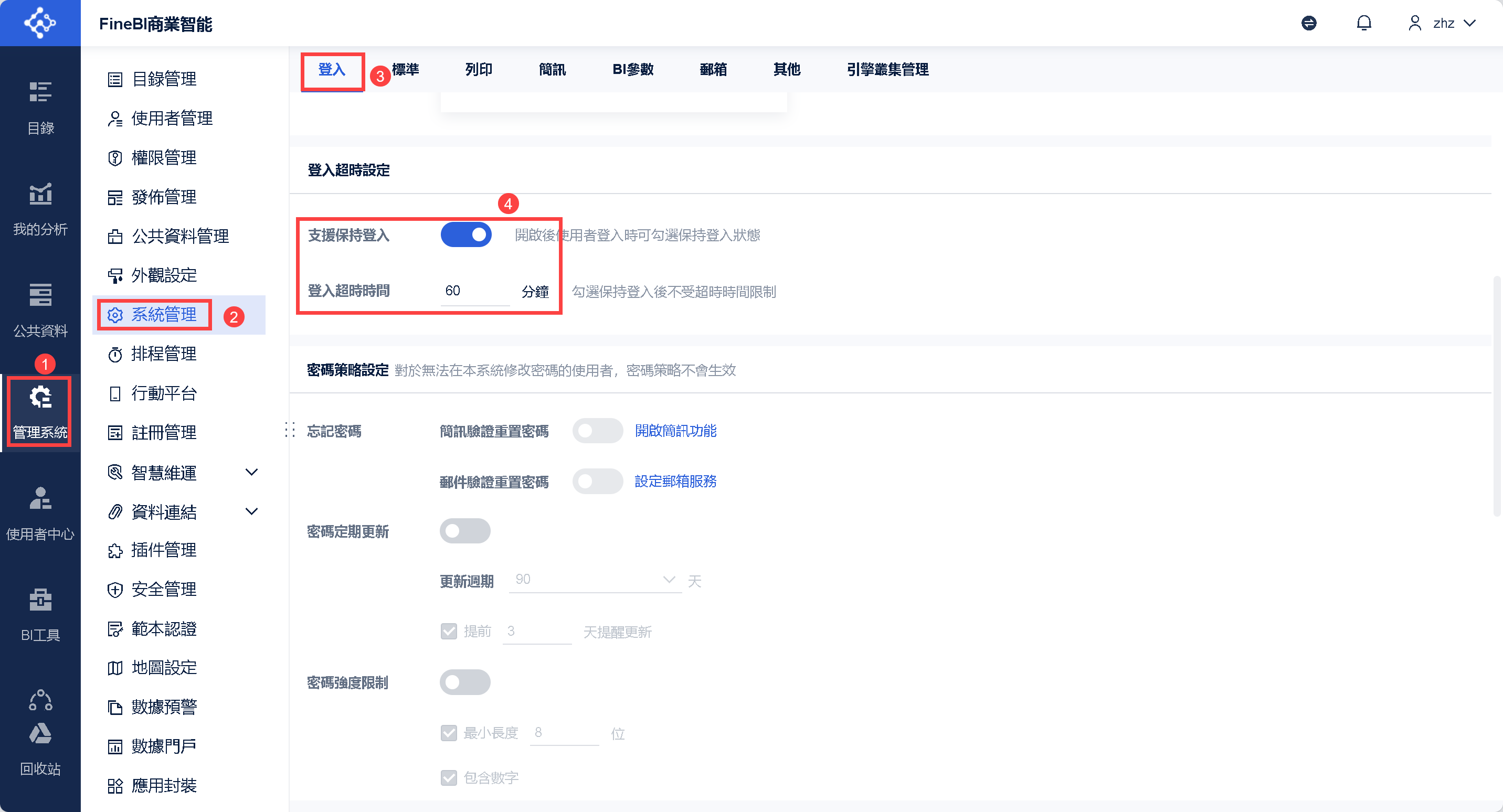
Task: Disable 支援保持登入 toggle
Action: [465, 235]
